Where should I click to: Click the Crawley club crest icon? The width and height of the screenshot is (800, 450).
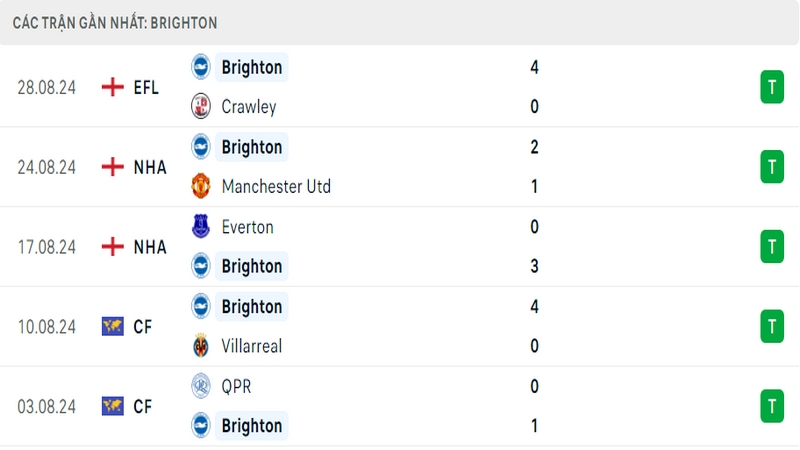click(x=201, y=107)
